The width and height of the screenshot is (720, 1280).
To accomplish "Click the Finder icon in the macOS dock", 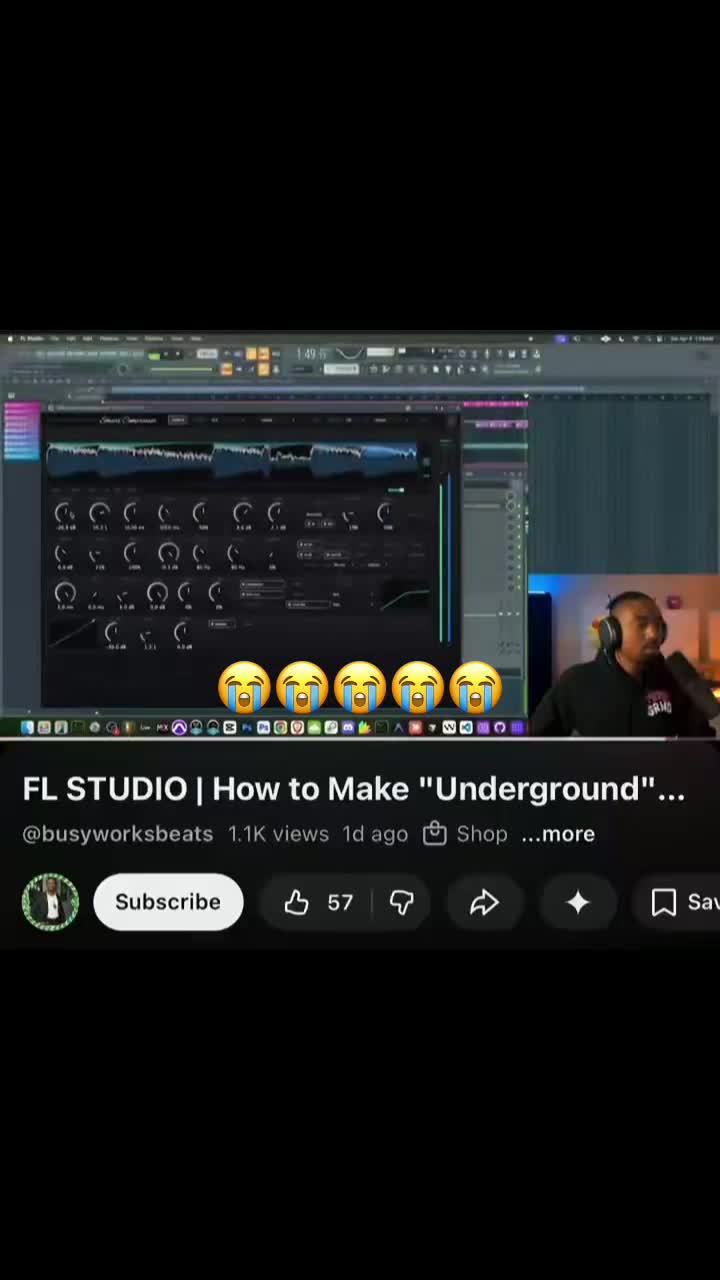I will pyautogui.click(x=27, y=727).
